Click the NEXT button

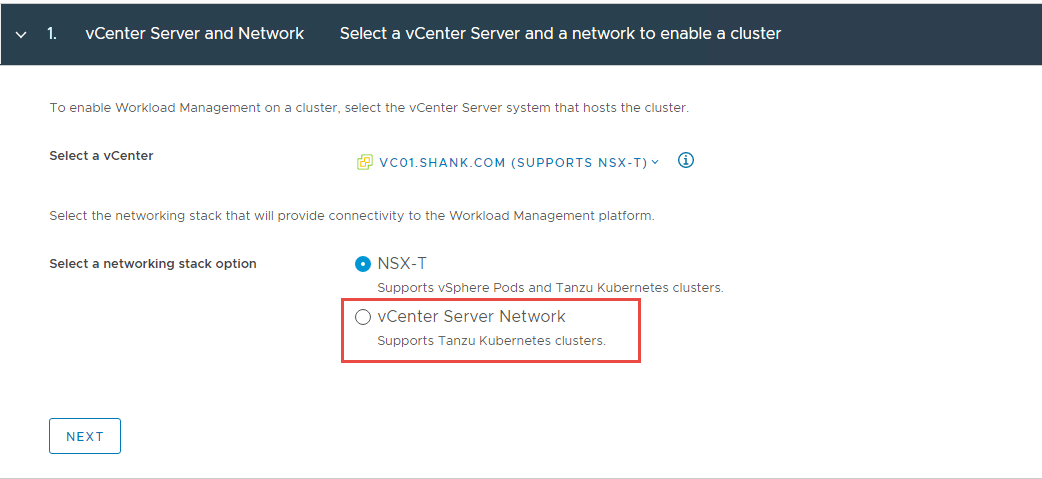coord(85,436)
